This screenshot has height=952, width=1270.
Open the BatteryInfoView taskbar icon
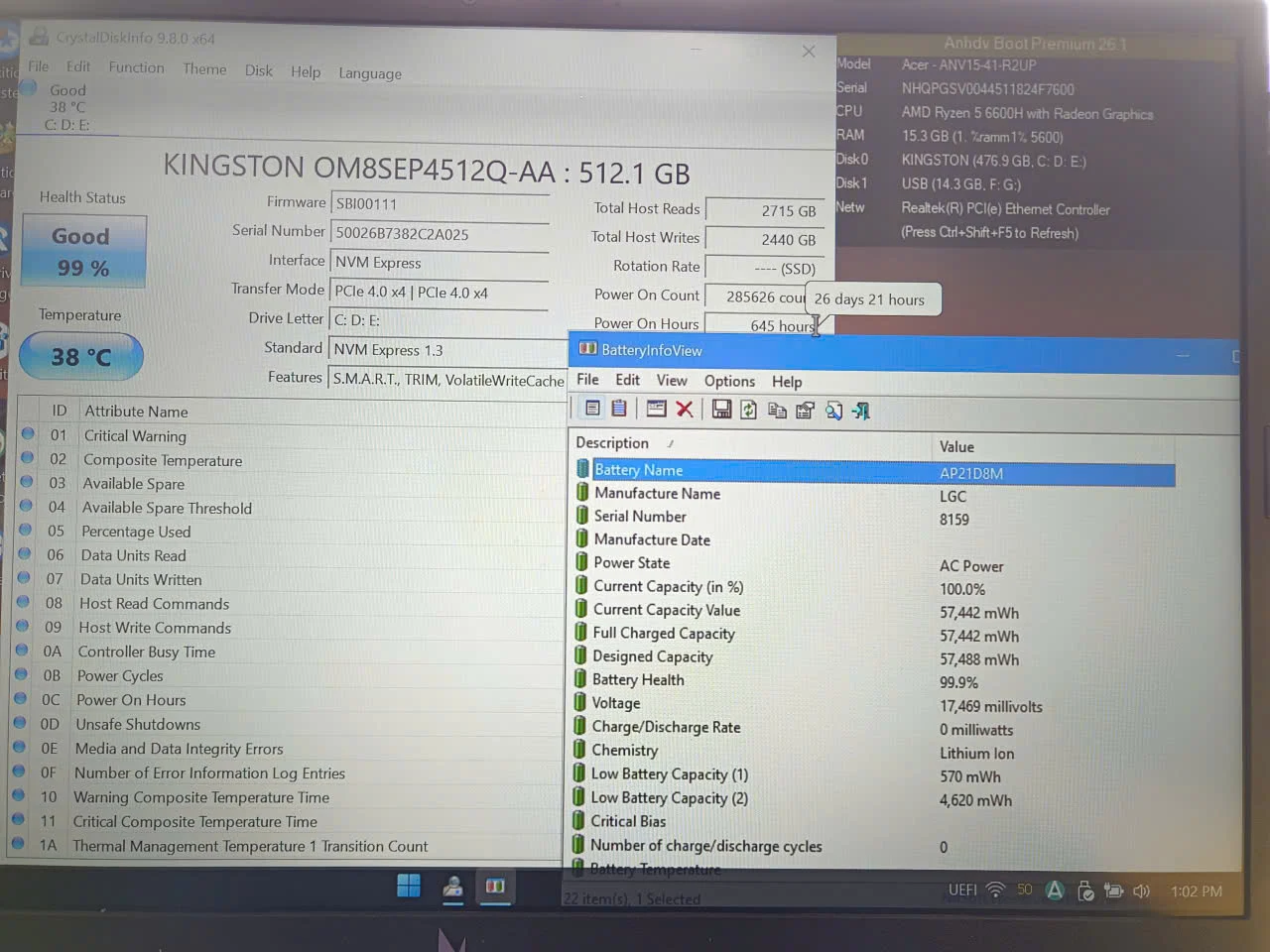[495, 887]
